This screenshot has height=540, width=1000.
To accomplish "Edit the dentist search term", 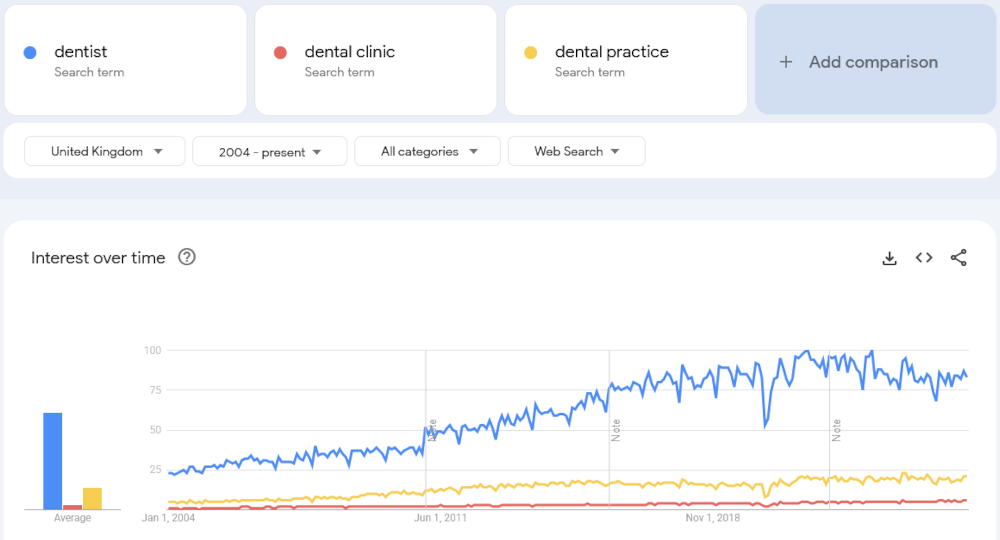I will (81, 52).
